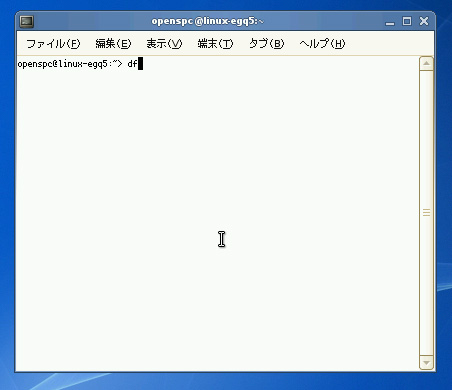
Task: Click the scrollbar down arrow
Action: point(426,362)
